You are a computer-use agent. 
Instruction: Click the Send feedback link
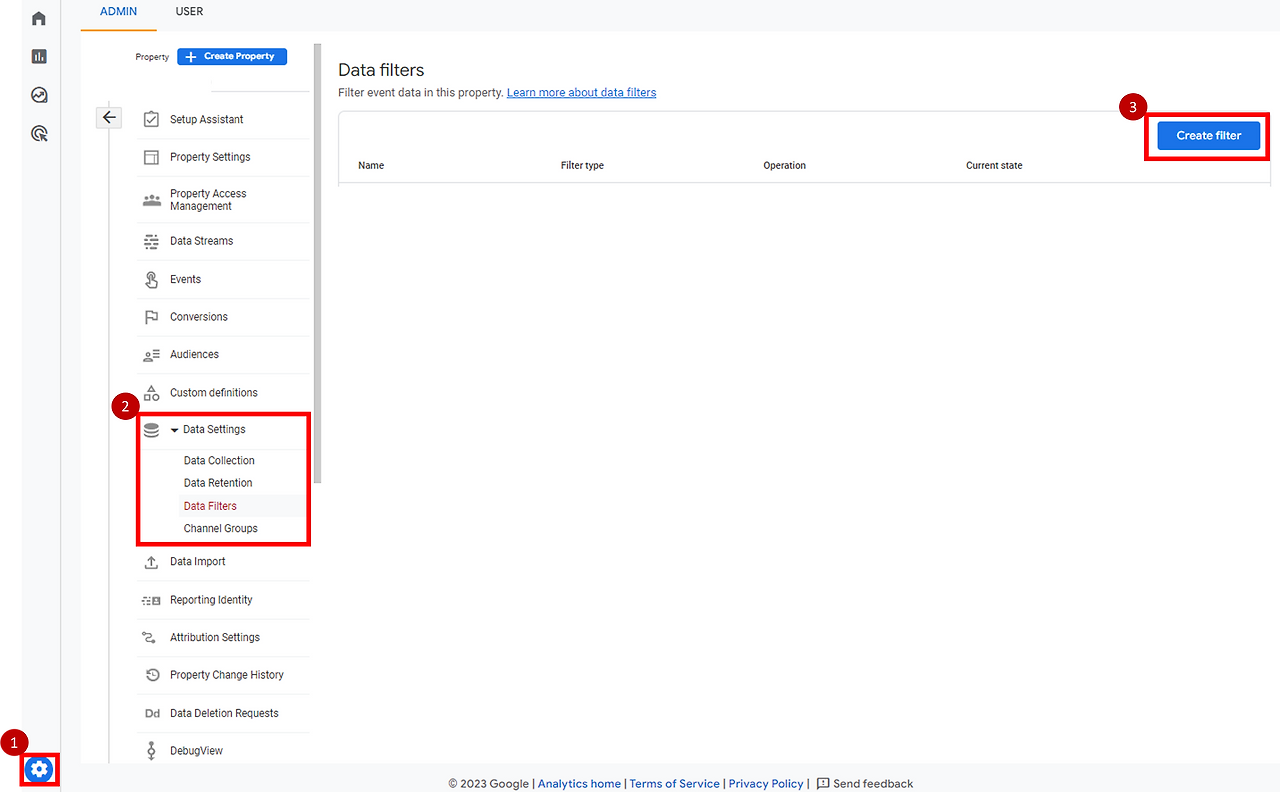pos(873,784)
